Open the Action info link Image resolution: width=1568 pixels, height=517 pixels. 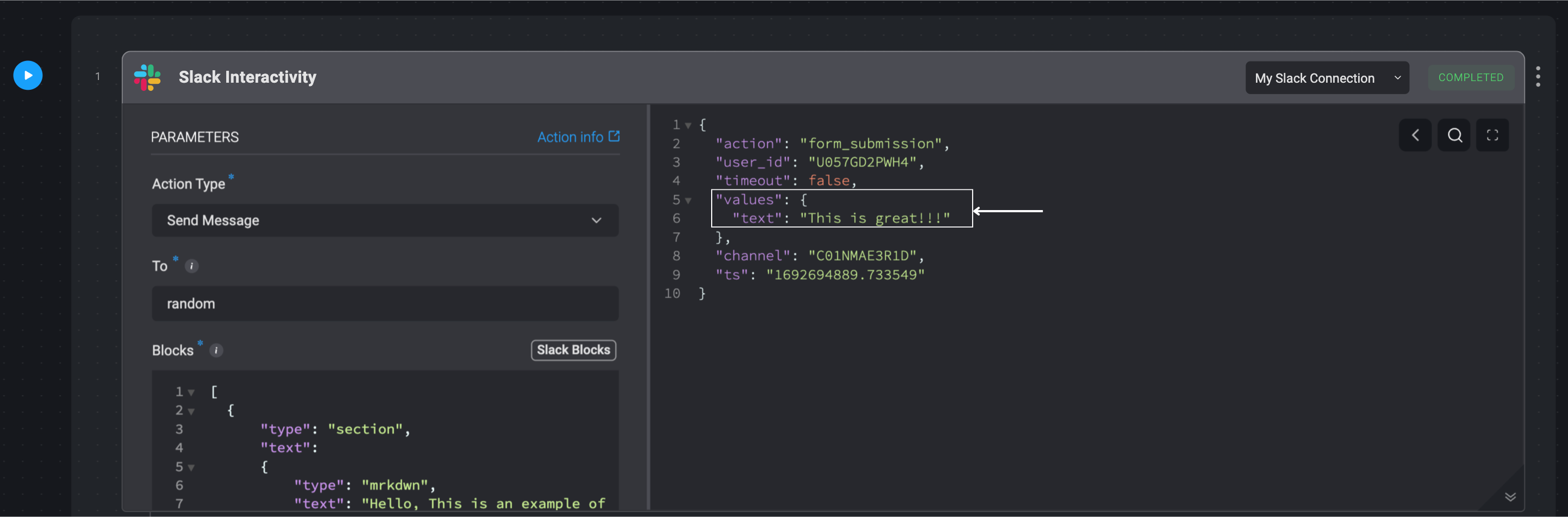(x=578, y=137)
